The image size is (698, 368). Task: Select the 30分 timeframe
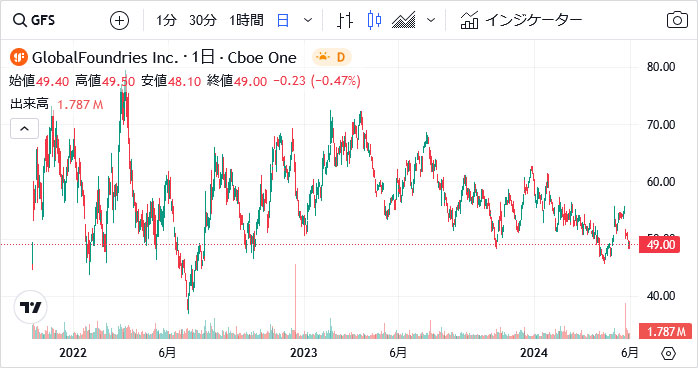pyautogui.click(x=203, y=20)
